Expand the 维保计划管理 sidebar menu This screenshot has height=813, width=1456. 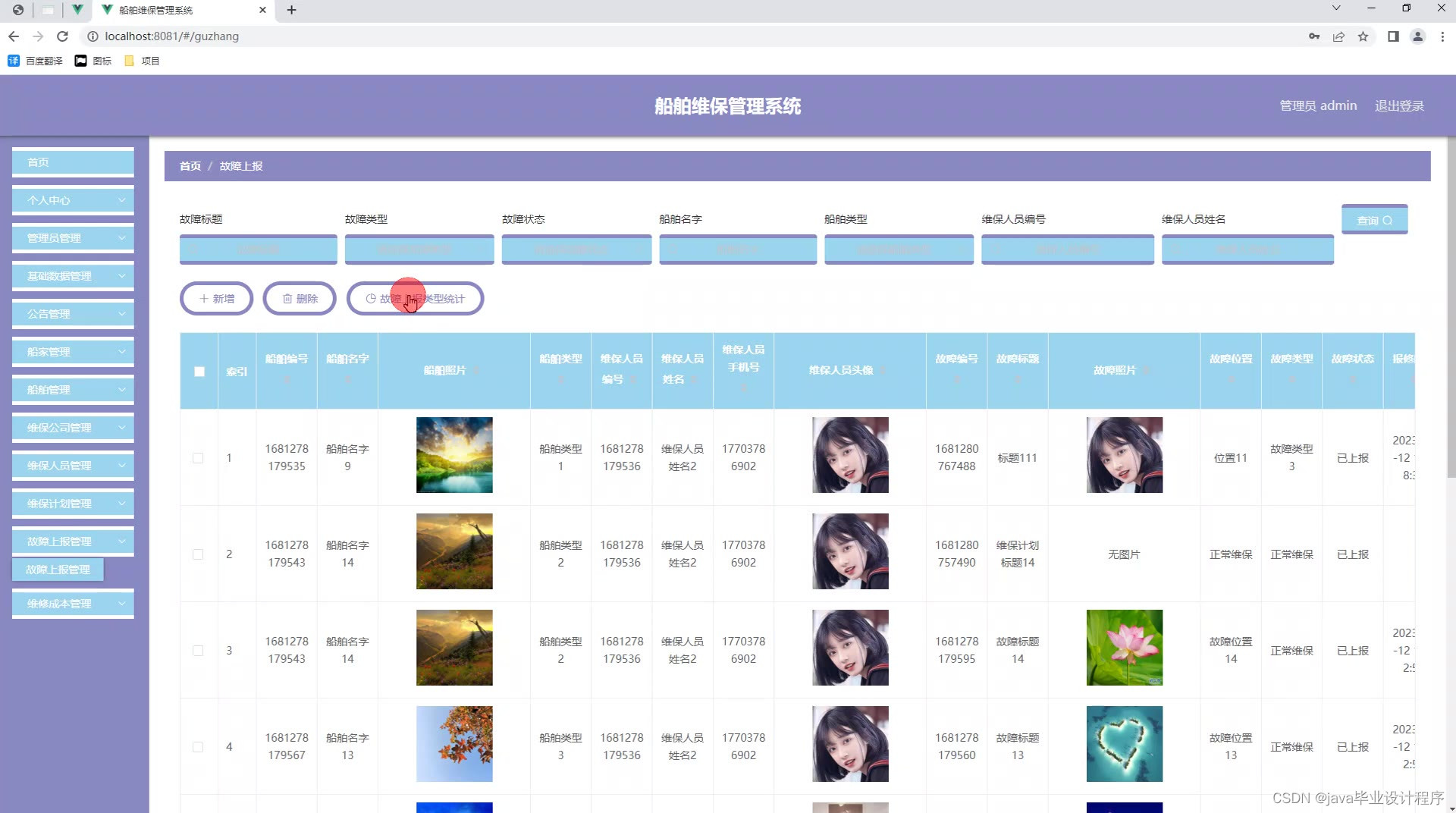(73, 504)
